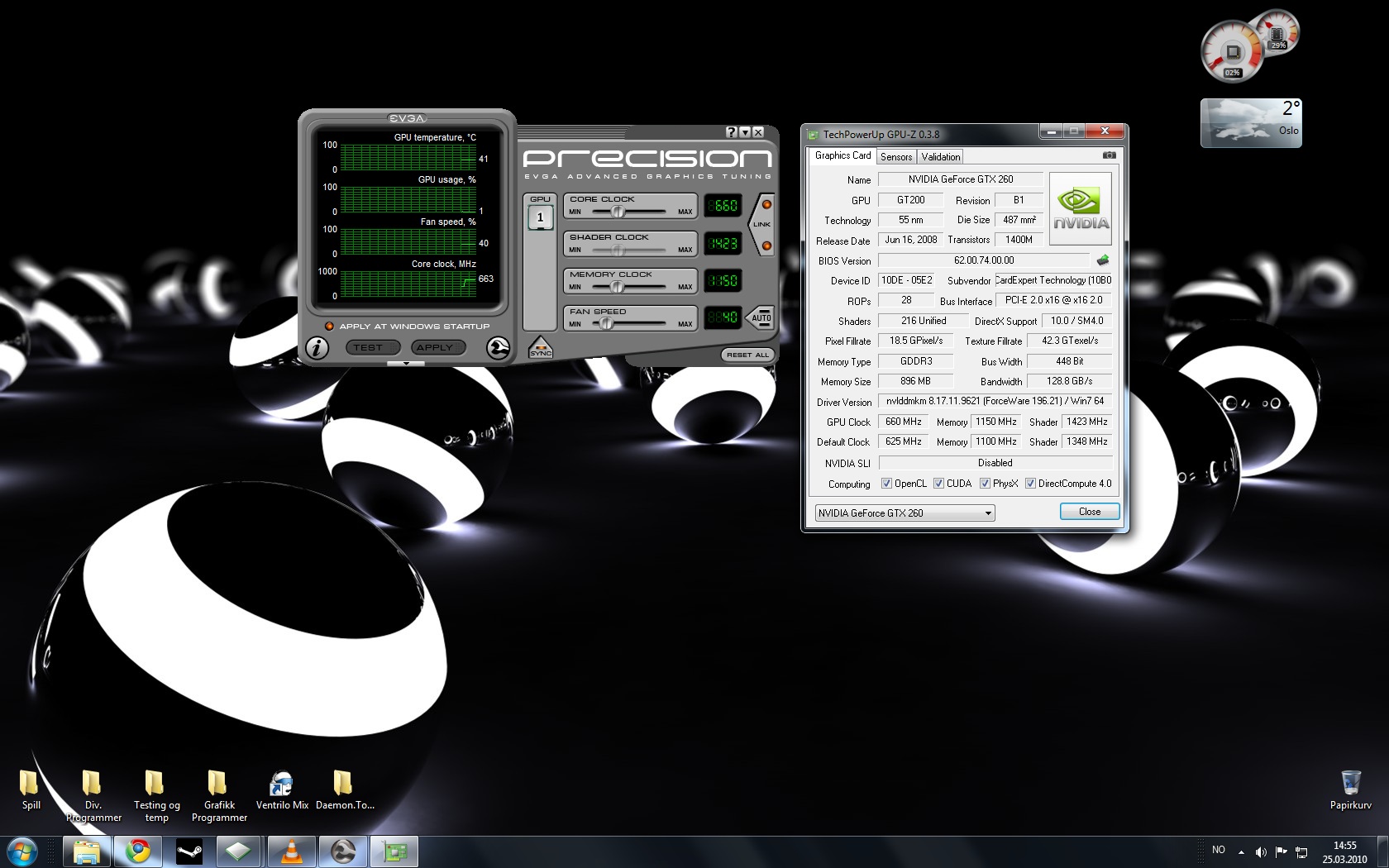
Task: Click the Show desktop strip at taskbar end
Action: 1383,852
